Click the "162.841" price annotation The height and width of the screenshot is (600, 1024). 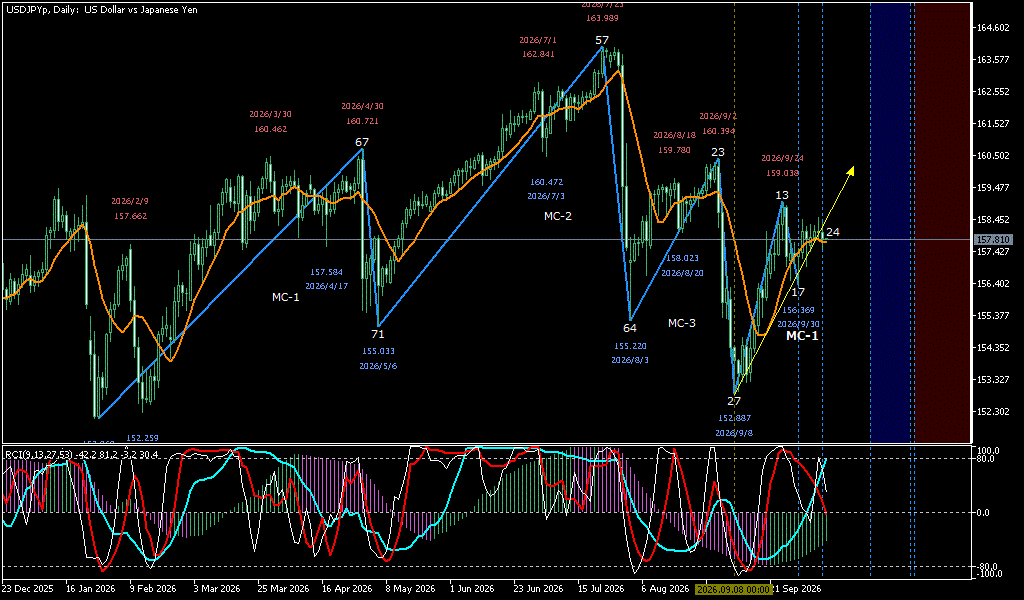pos(538,54)
